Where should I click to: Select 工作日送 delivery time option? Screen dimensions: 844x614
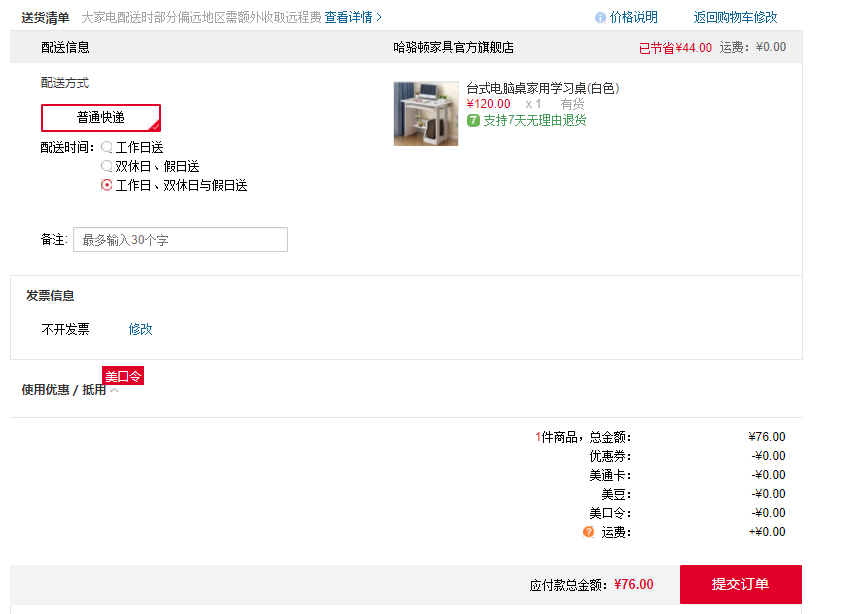pyautogui.click(x=107, y=147)
